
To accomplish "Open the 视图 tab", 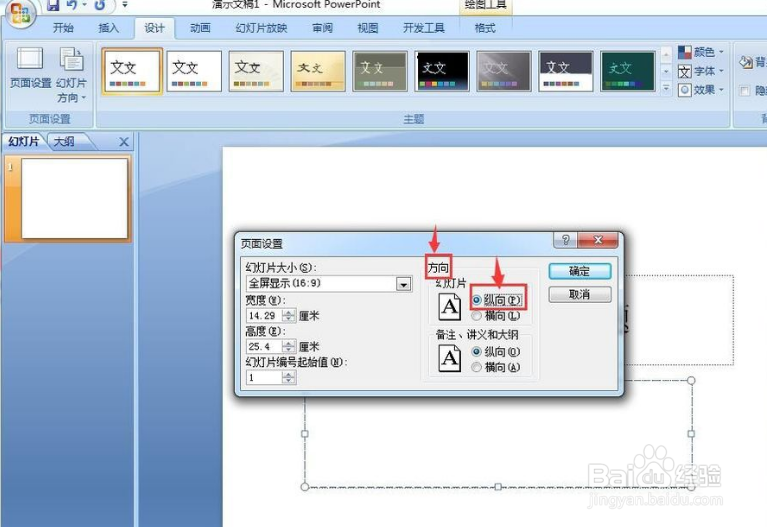I will (367, 28).
